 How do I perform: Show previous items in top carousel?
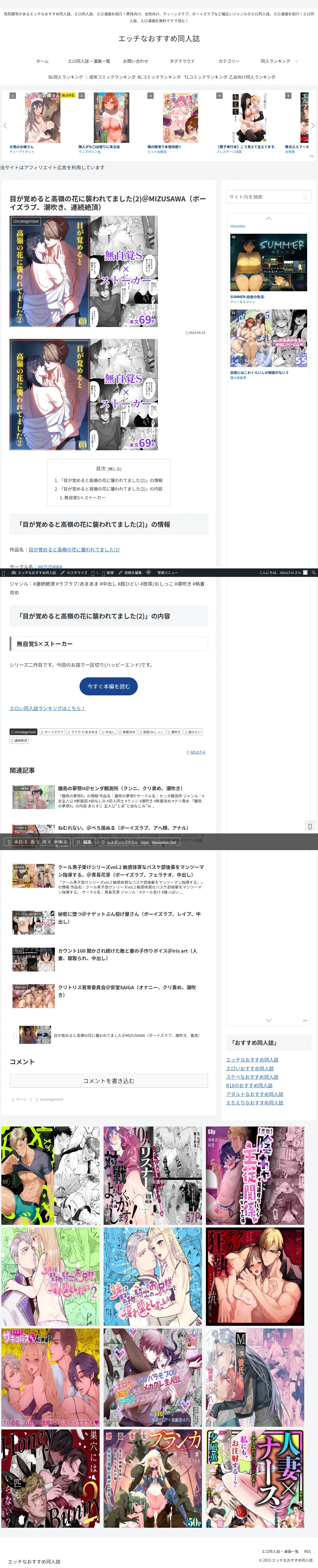(x=5, y=125)
